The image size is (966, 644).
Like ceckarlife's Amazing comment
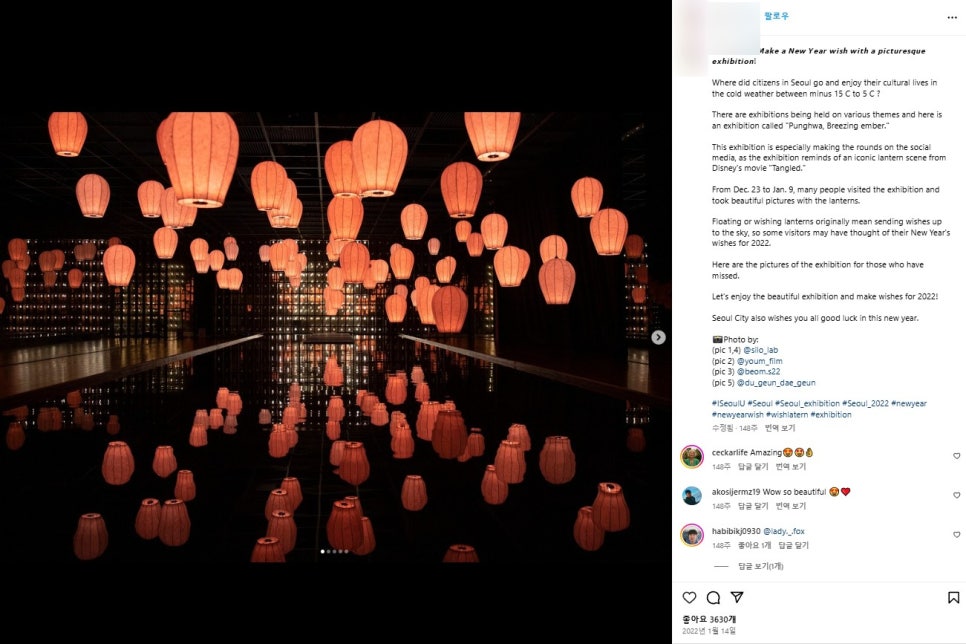pyautogui.click(x=956, y=456)
